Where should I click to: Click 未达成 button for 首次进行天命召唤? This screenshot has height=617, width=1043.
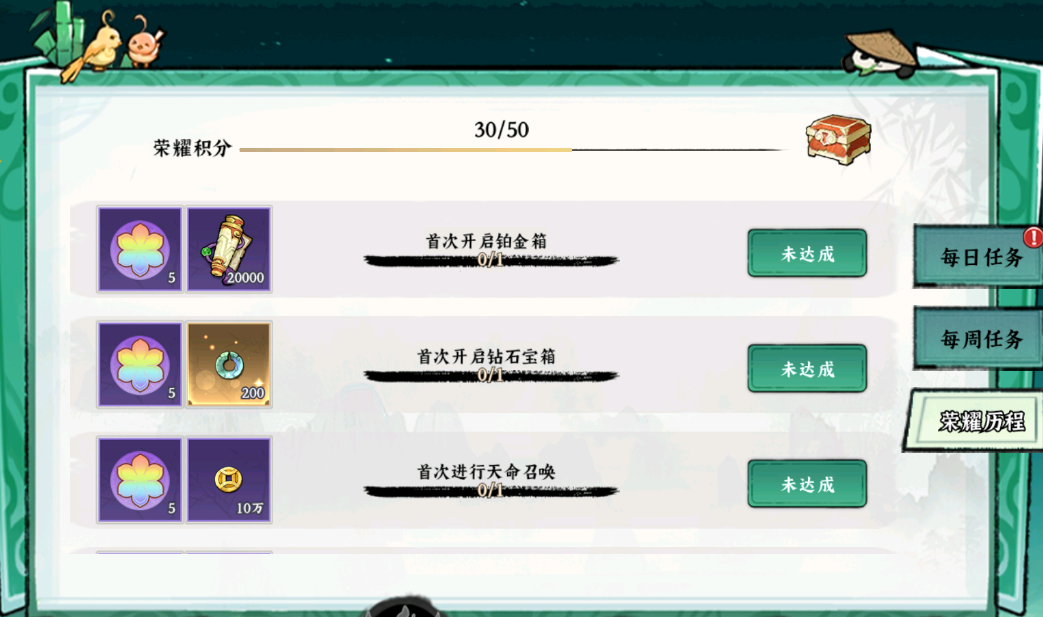point(807,483)
